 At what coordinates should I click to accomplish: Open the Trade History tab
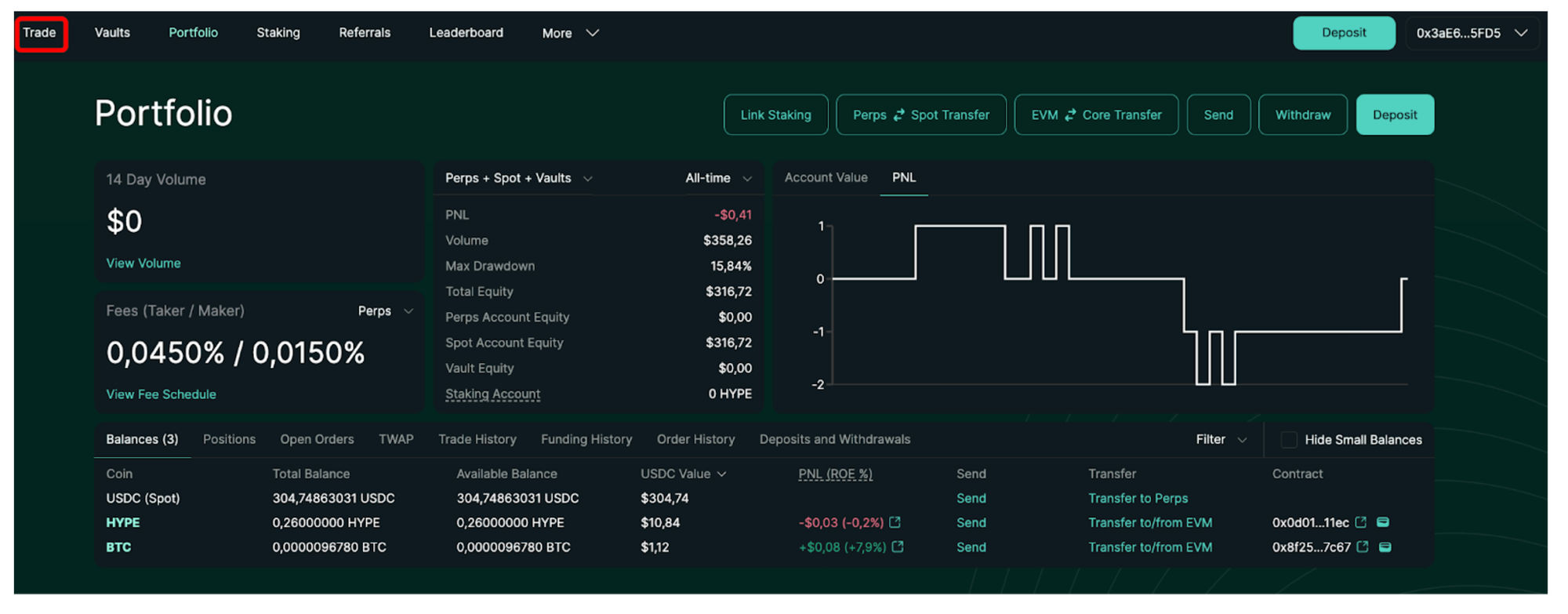click(x=477, y=439)
